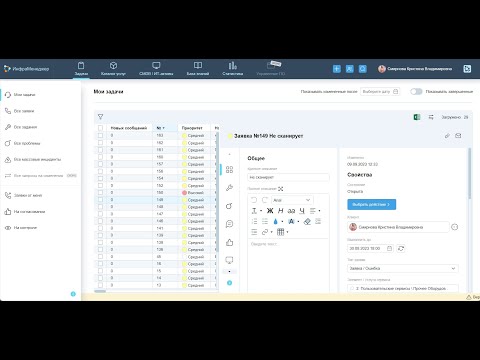The height and width of the screenshot is (360, 480).
Task: Tick the checkbox for row 150
Action: coord(100,192)
